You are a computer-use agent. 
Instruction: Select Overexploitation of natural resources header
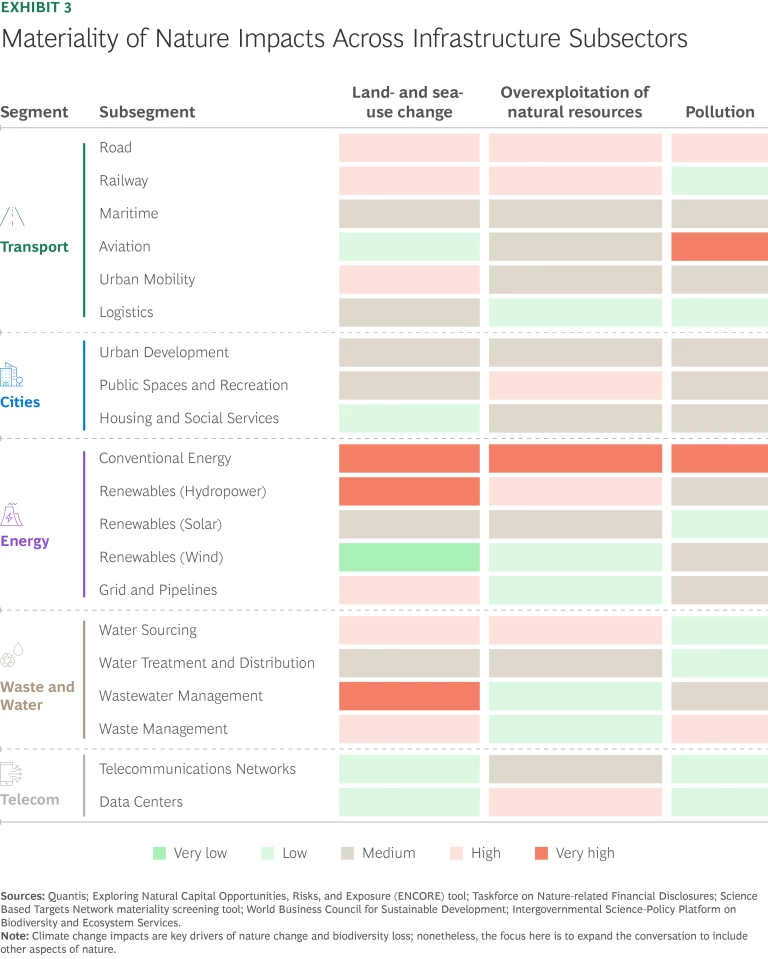[x=575, y=102]
